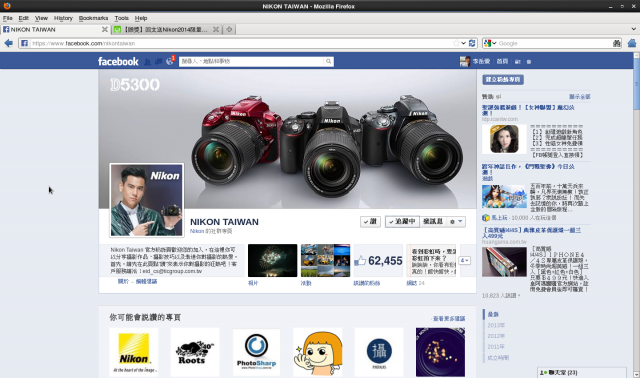Open the 聊天室 (23) chat bar
Screen dimensions: 640x378
click(582, 373)
